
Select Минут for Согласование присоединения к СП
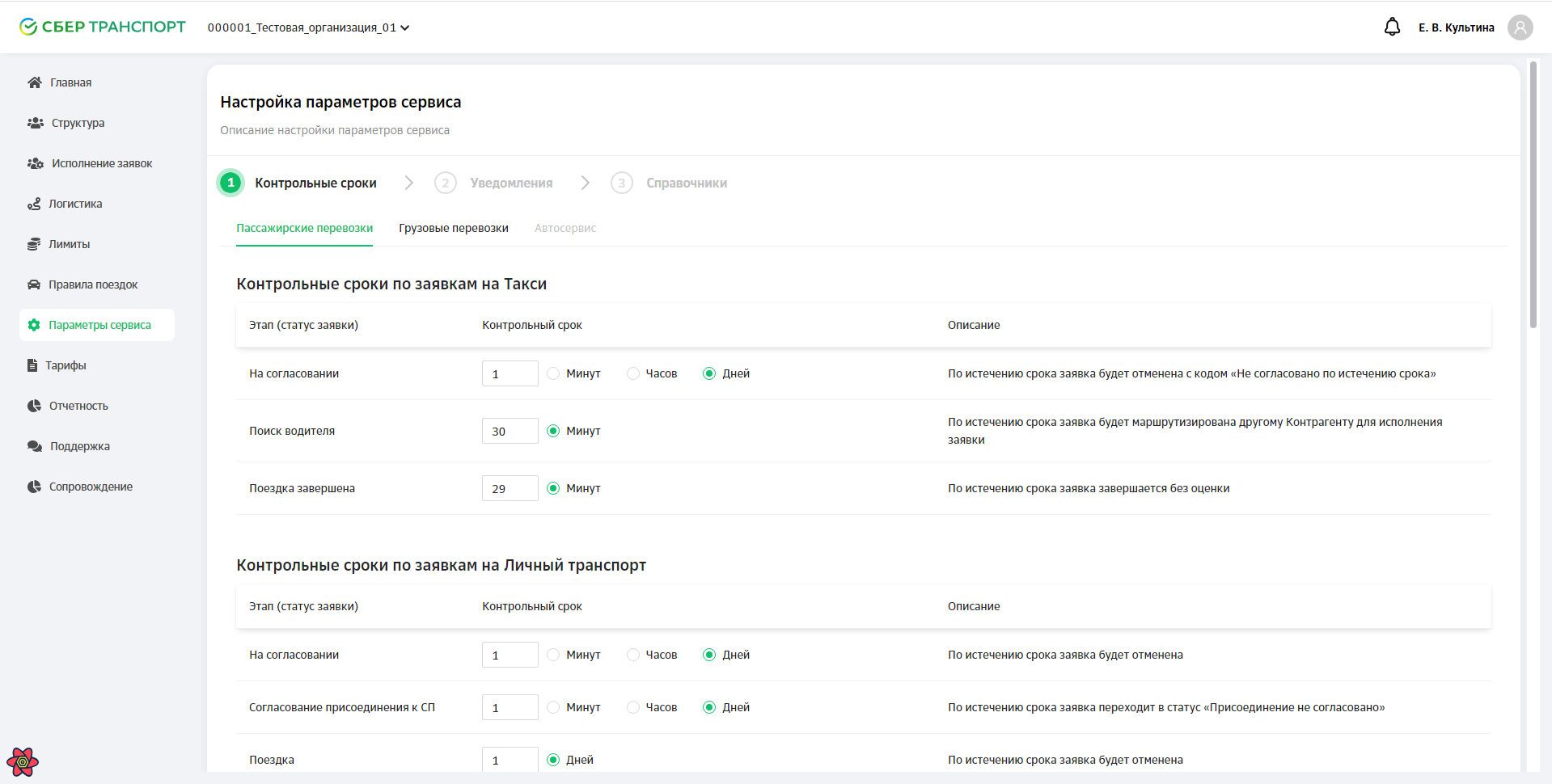click(x=553, y=707)
